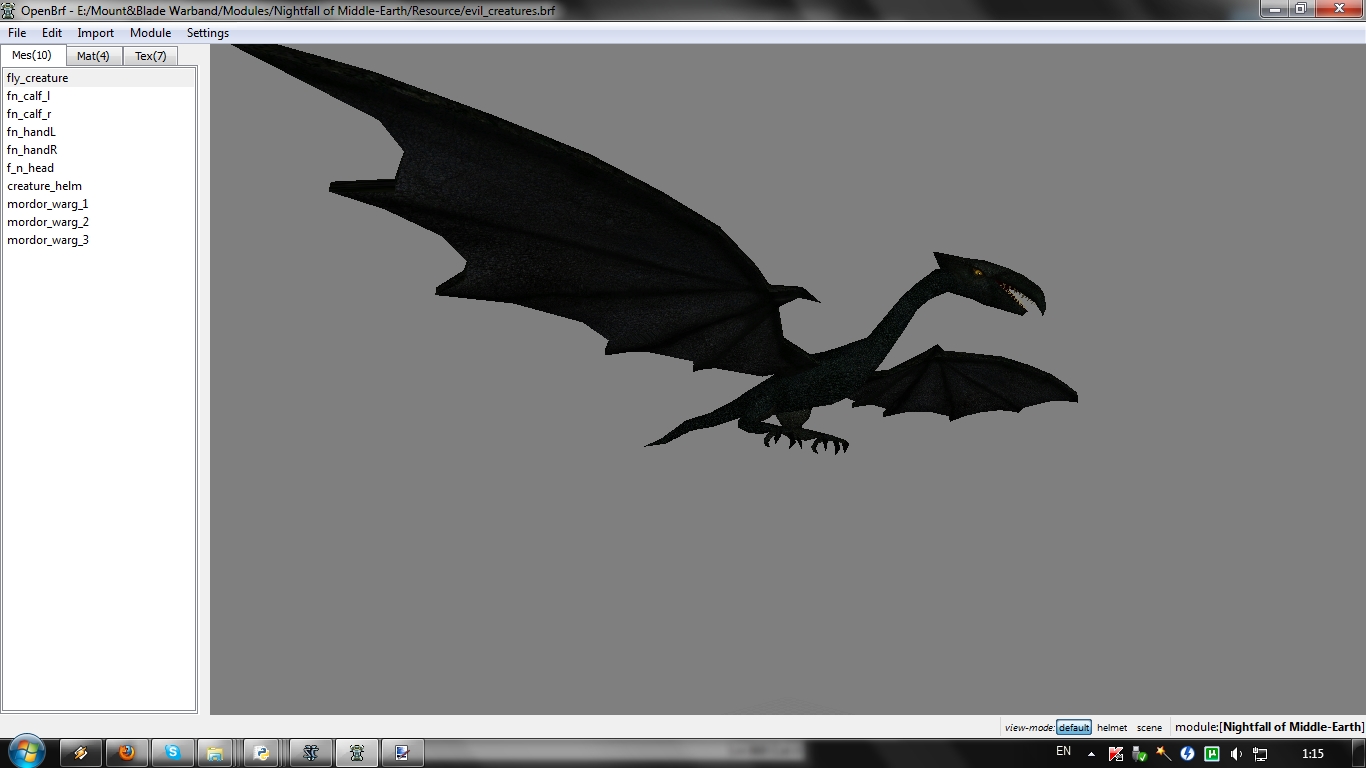Open the File menu
Viewport: 1366px width, 768px height.
click(17, 33)
